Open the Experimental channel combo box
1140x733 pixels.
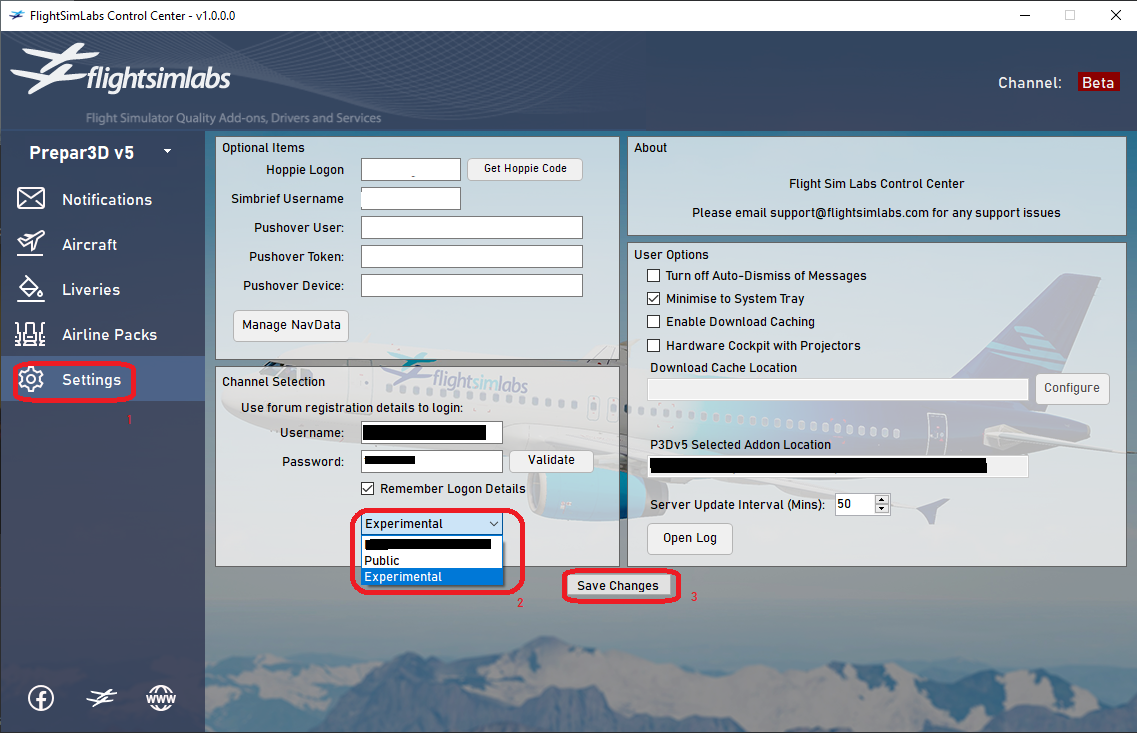pos(432,524)
